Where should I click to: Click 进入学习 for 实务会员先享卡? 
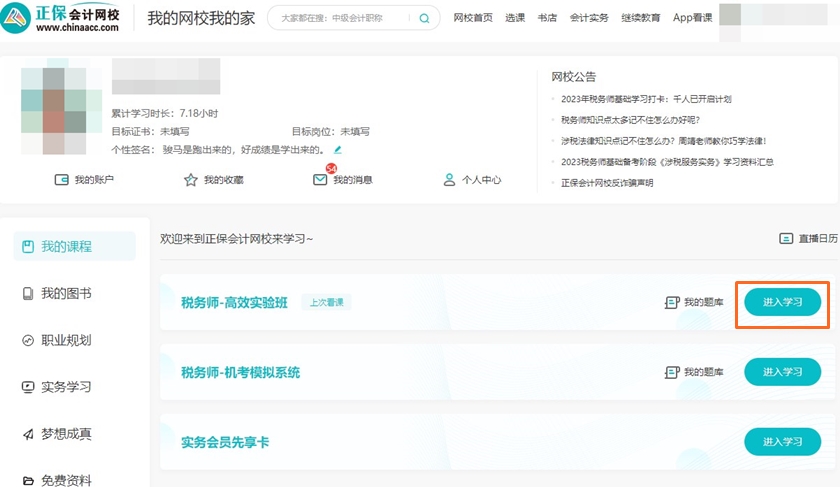tap(783, 441)
